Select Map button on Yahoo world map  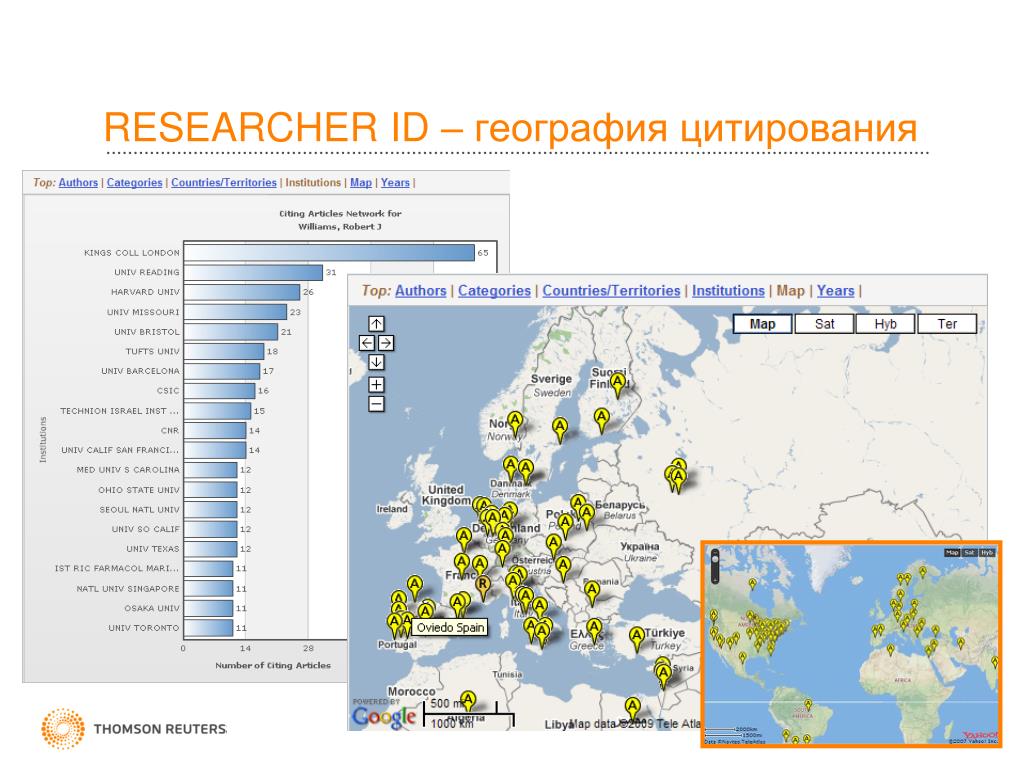(952, 552)
